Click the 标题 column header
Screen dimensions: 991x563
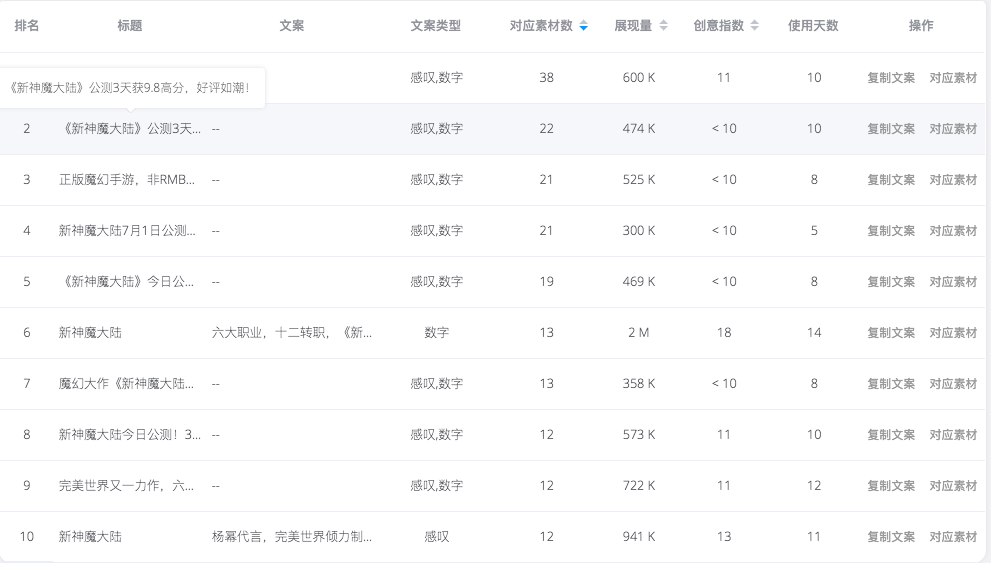click(130, 26)
